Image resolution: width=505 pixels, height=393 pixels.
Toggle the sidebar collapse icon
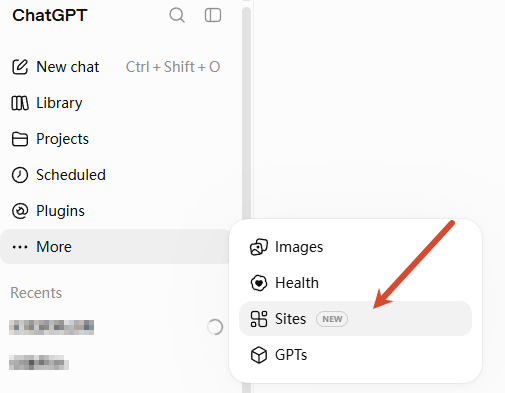(213, 15)
